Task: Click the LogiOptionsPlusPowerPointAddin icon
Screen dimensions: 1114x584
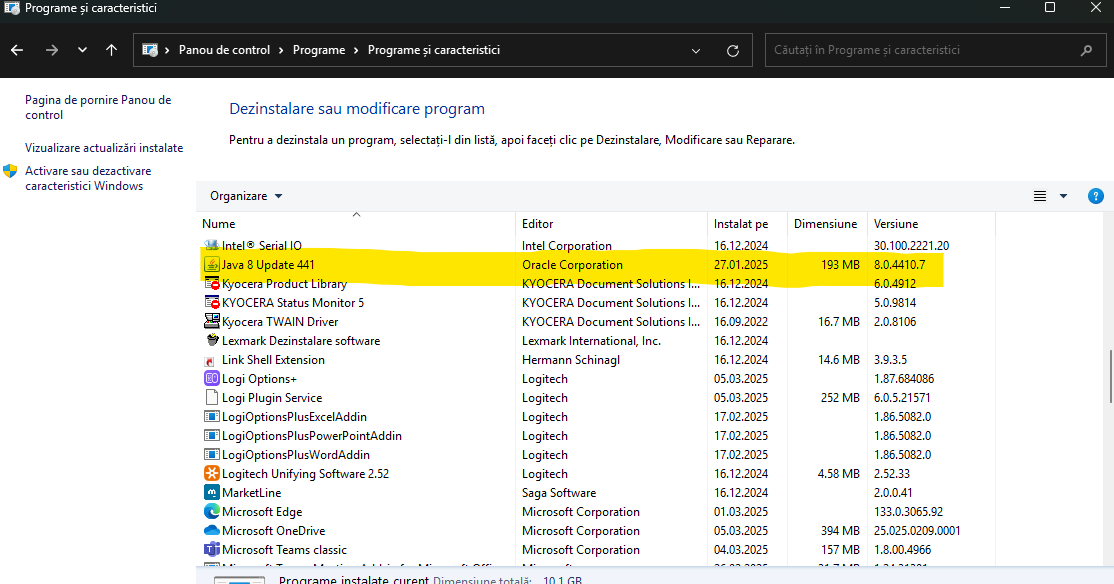Action: (x=212, y=436)
